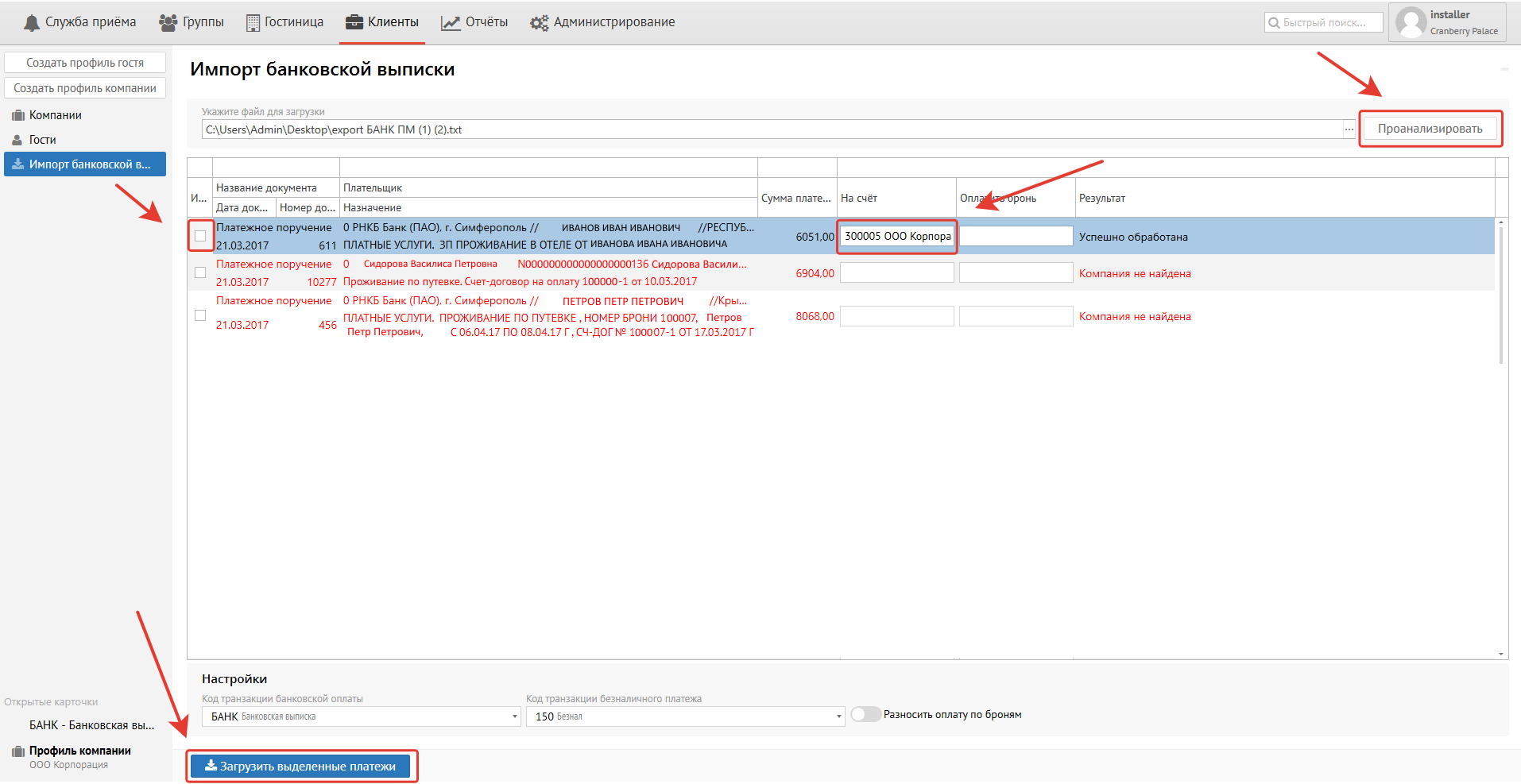Switch to the Клиенты tab
1521x784 pixels.
[x=382, y=22]
